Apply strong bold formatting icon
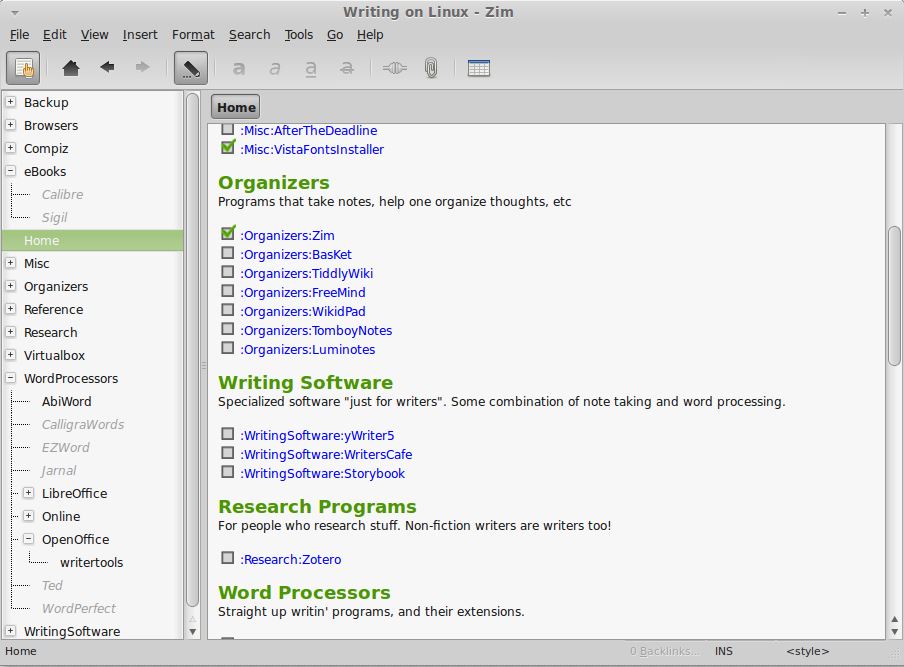This screenshot has width=904, height=667. coord(238,69)
